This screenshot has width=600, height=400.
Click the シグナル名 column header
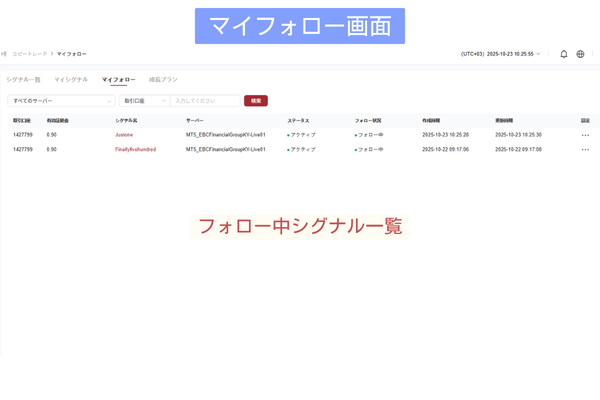126,120
